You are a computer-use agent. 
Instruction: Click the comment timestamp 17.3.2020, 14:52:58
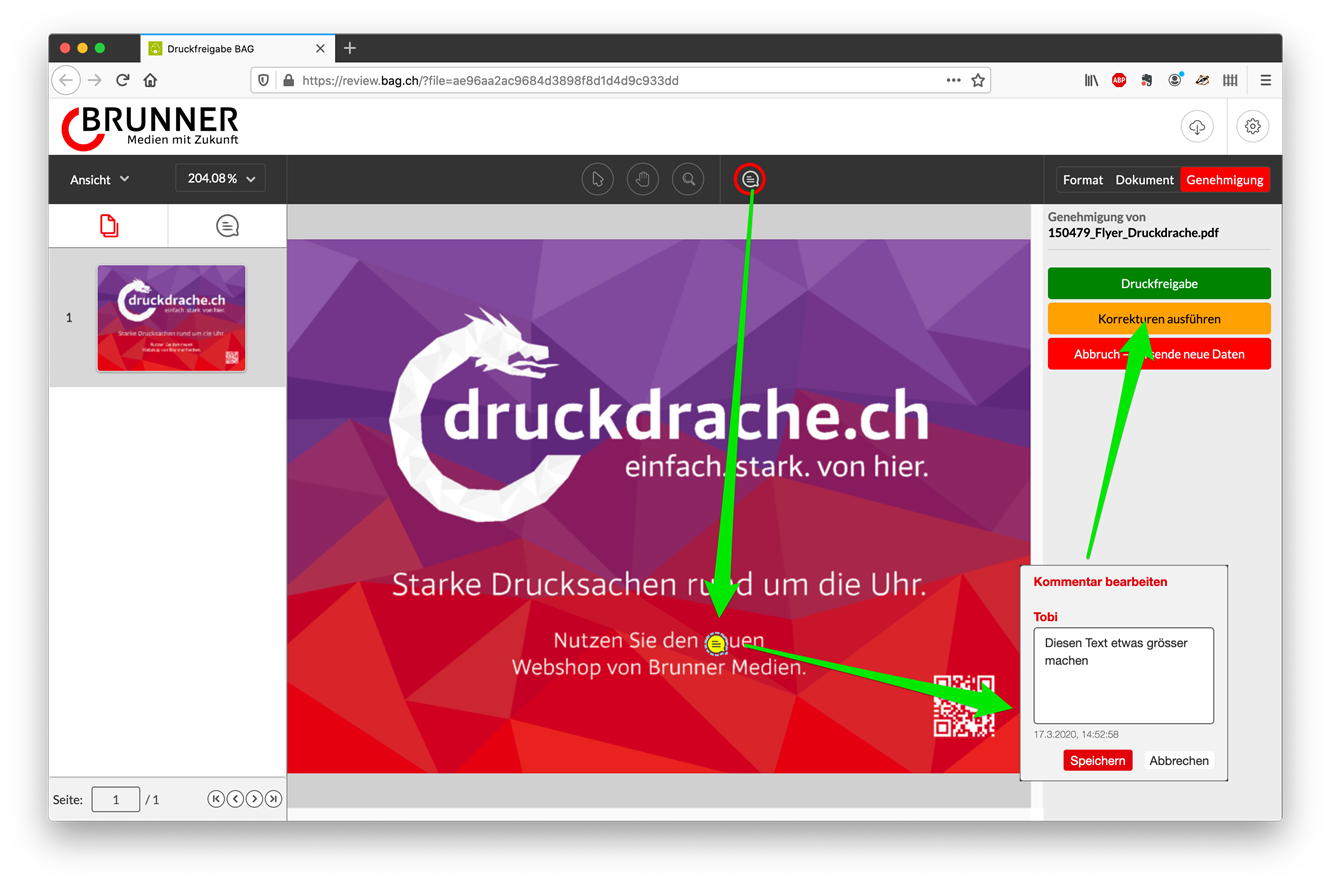[x=1076, y=734]
